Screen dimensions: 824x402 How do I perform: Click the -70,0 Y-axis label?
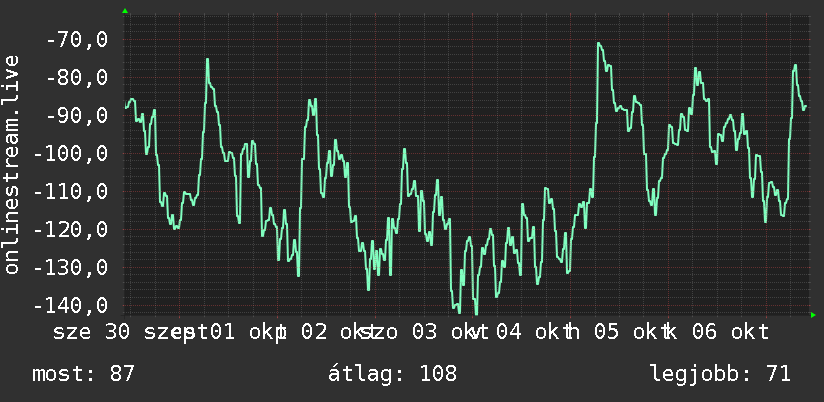(77, 39)
